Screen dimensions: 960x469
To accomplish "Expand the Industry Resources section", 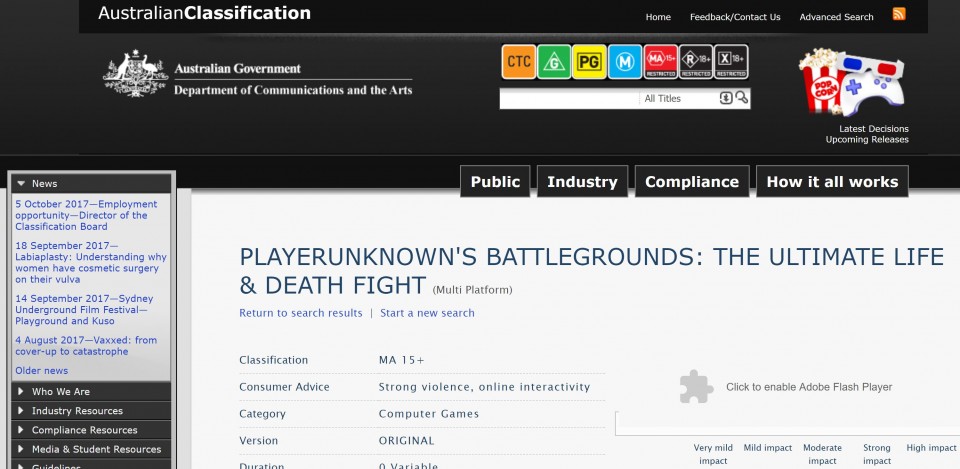I will [91, 411].
